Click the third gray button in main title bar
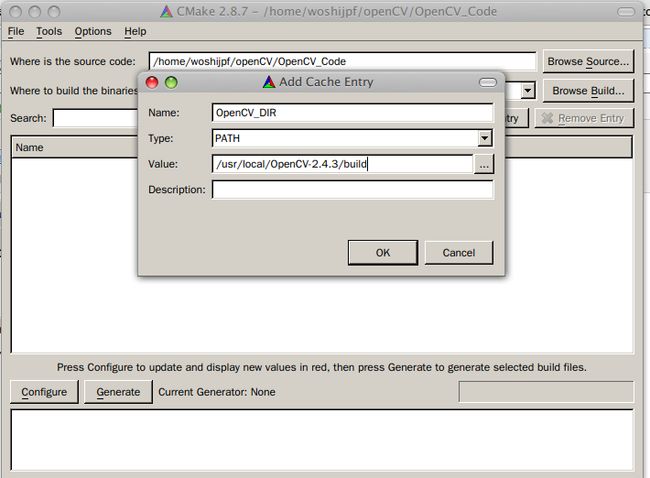 point(54,12)
